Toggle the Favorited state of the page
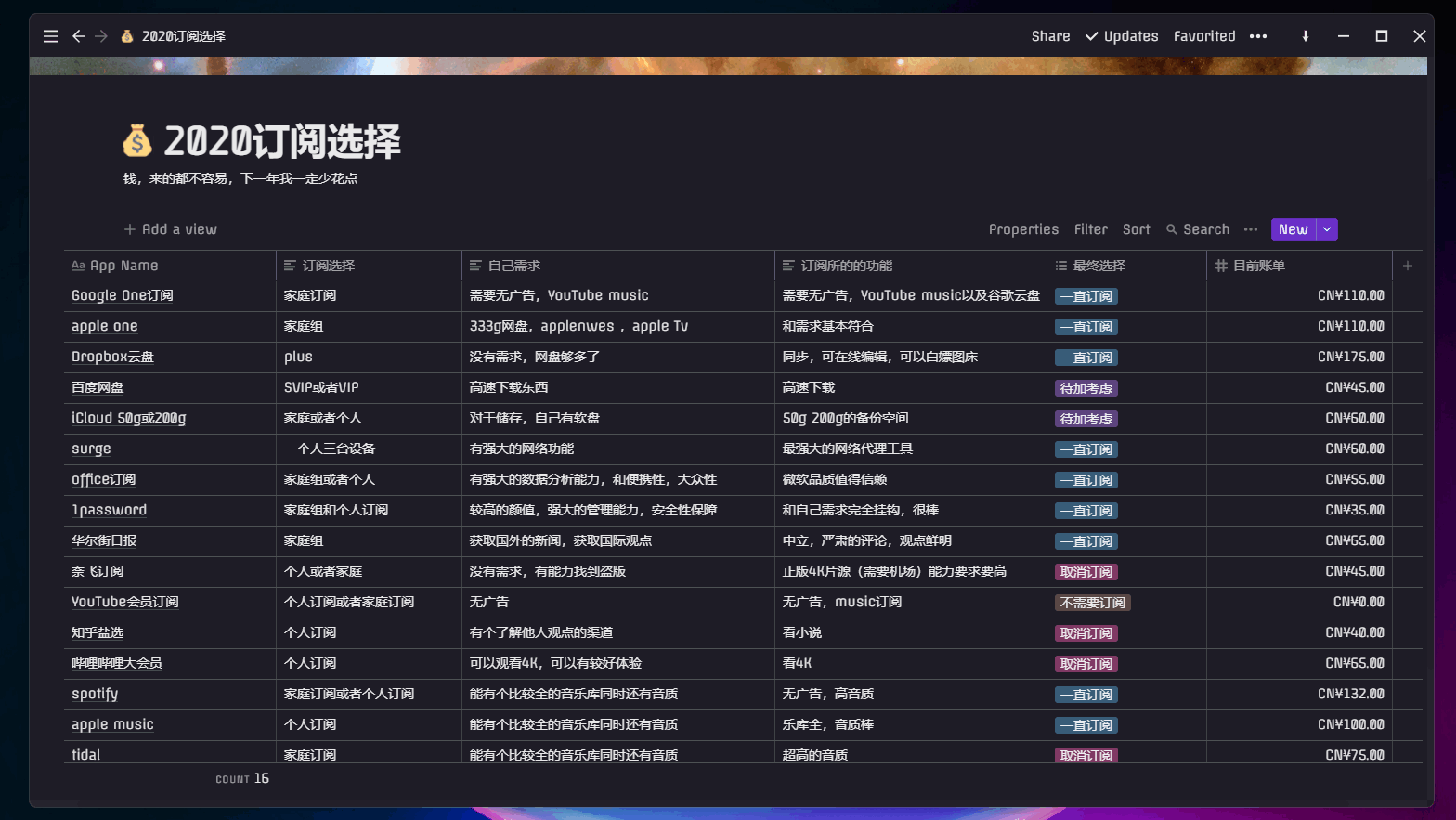Screen dimensions: 1456x820 [1203, 36]
